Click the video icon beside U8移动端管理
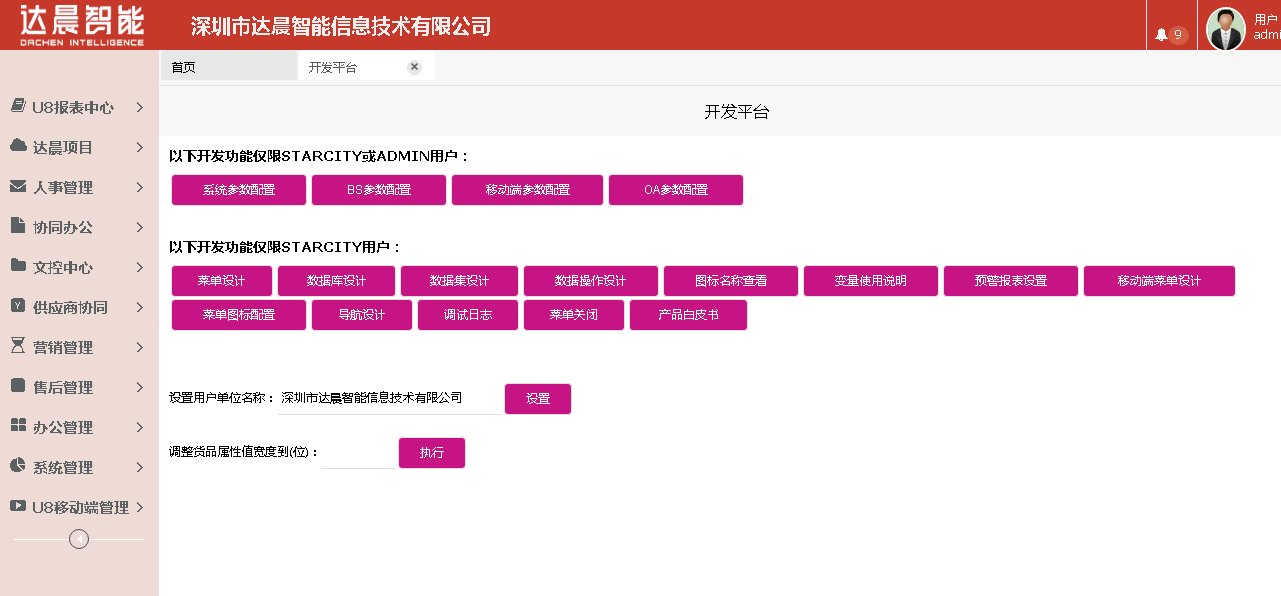Viewport: 1281px width, 596px height. click(x=18, y=506)
